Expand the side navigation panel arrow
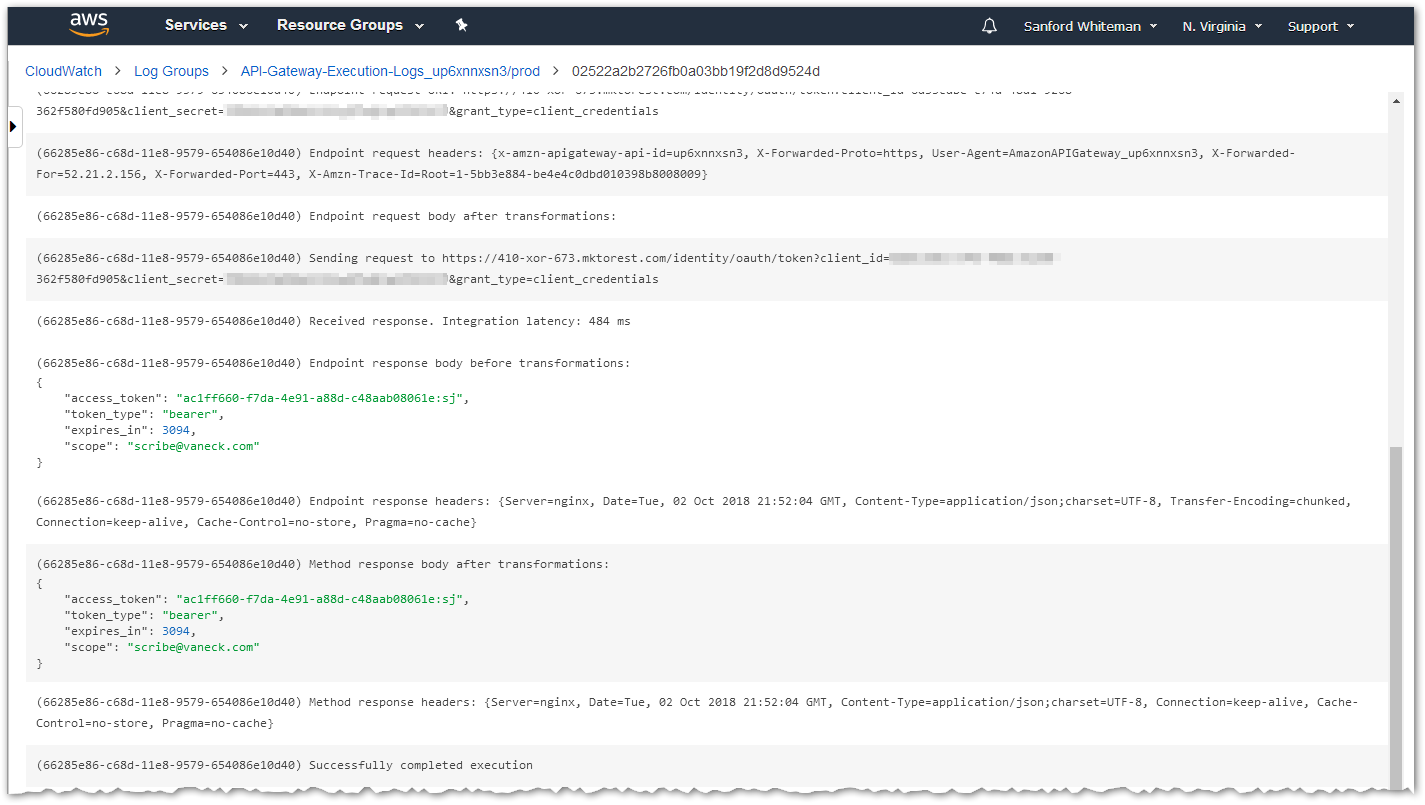Image resolution: width=1425 pixels, height=805 pixels. coord(14,126)
